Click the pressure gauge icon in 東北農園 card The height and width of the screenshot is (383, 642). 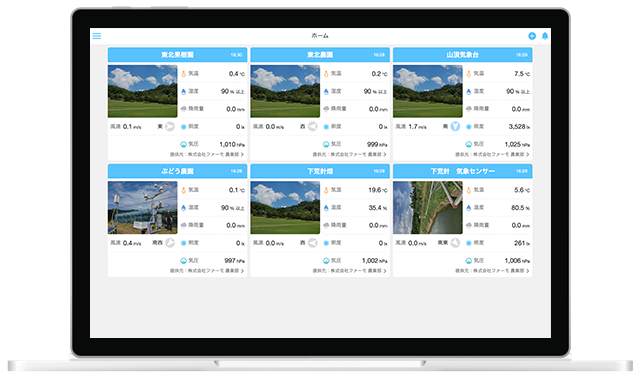326,144
